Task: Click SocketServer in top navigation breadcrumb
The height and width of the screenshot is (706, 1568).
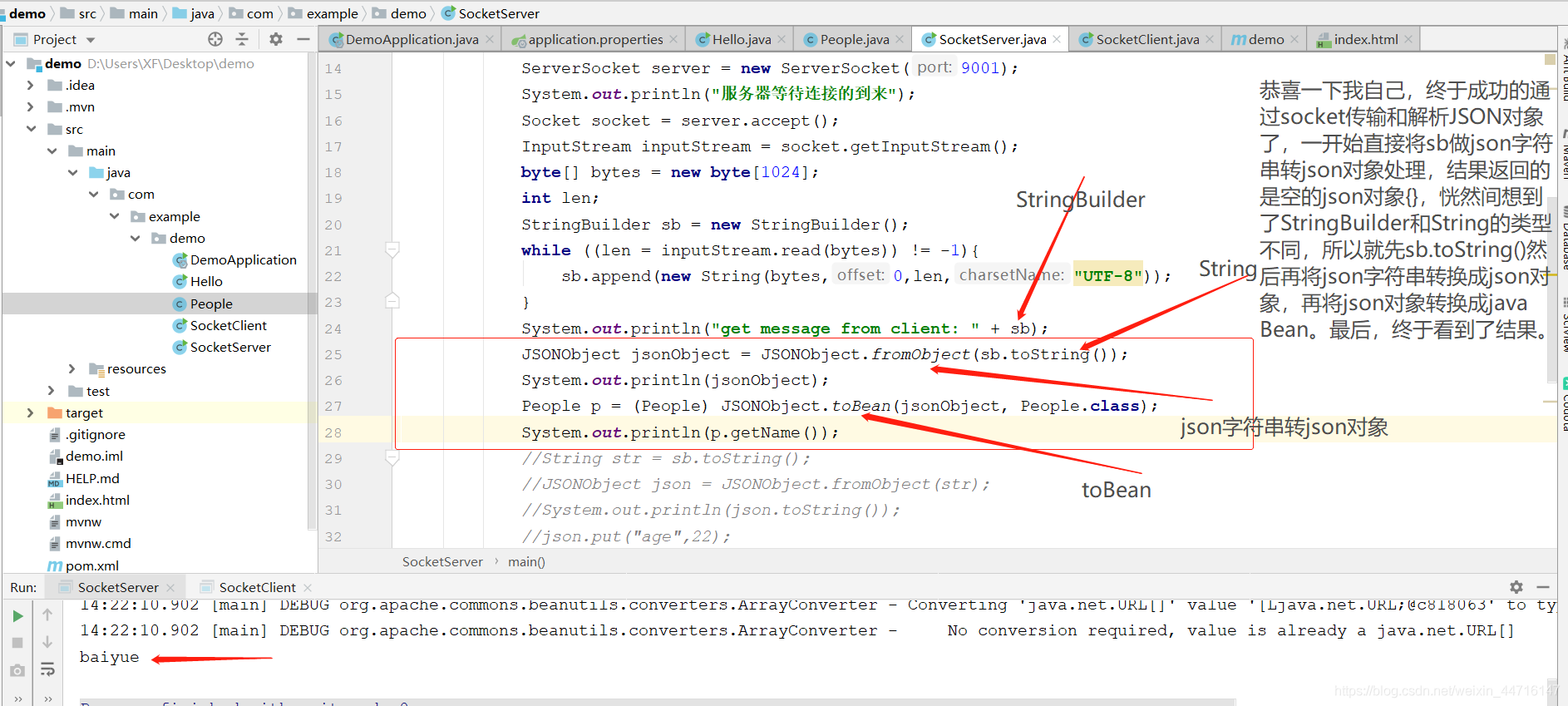Action: (x=498, y=13)
